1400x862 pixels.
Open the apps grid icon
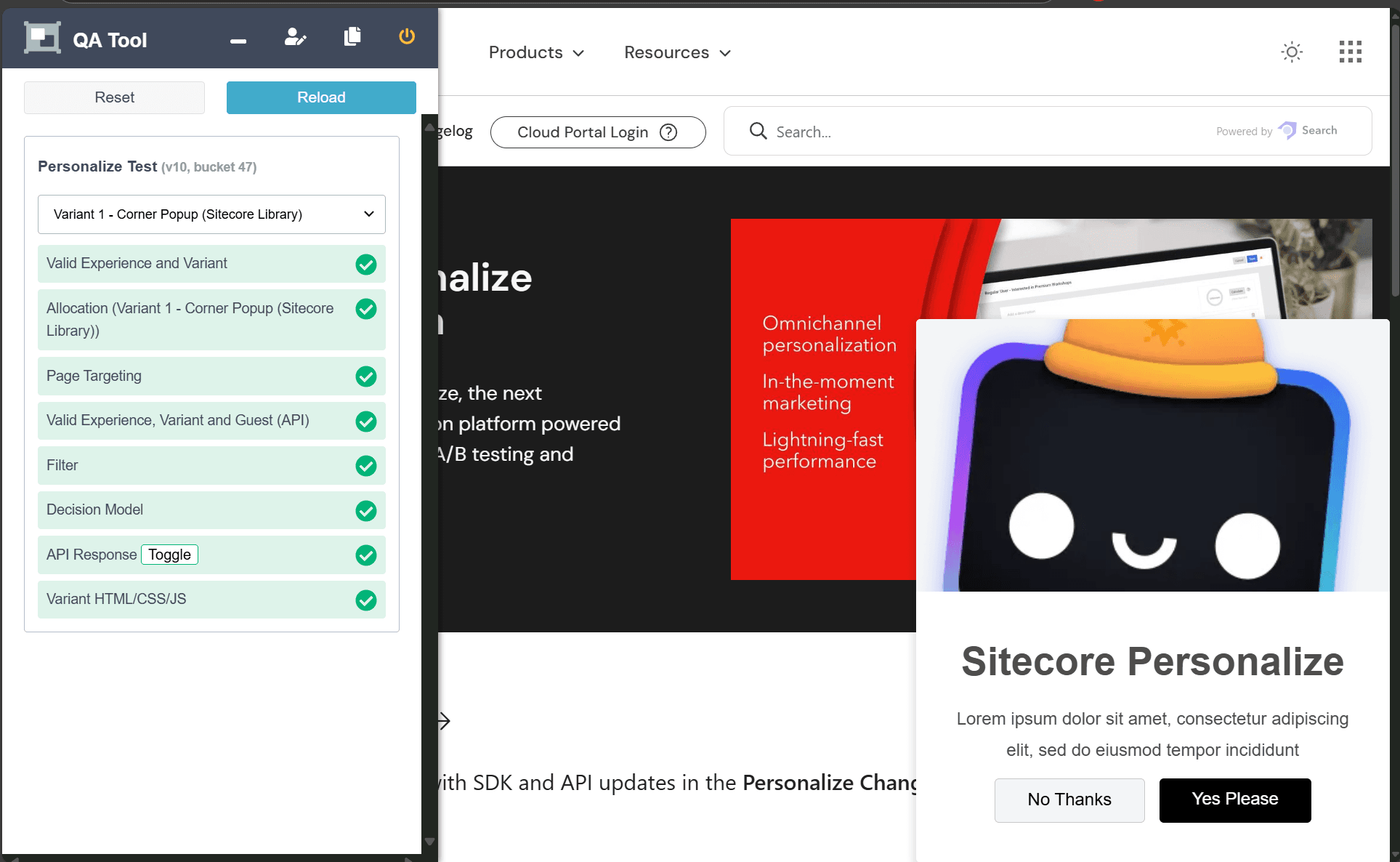pyautogui.click(x=1350, y=52)
